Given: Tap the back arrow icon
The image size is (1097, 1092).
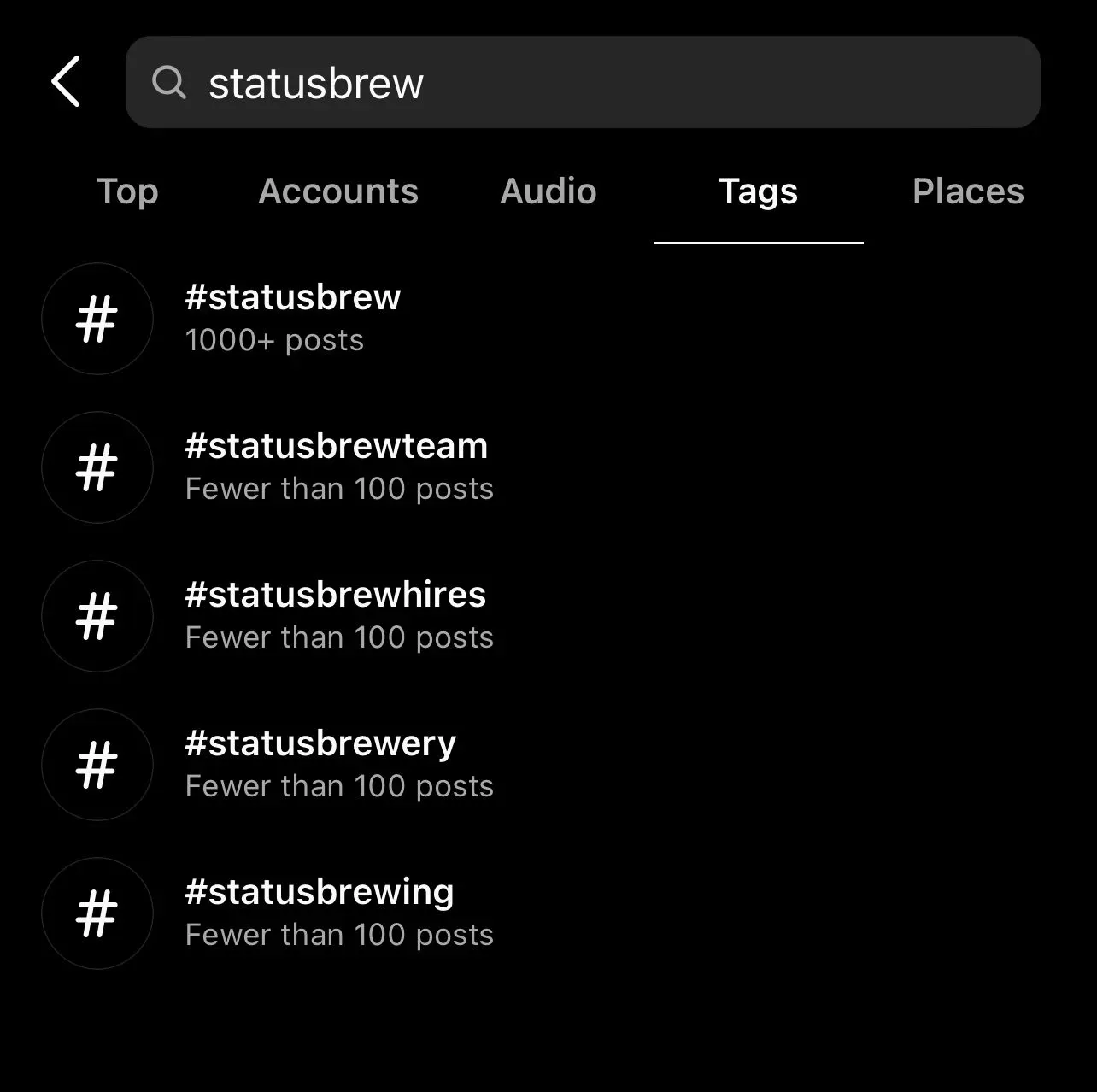Looking at the screenshot, I should [x=66, y=82].
